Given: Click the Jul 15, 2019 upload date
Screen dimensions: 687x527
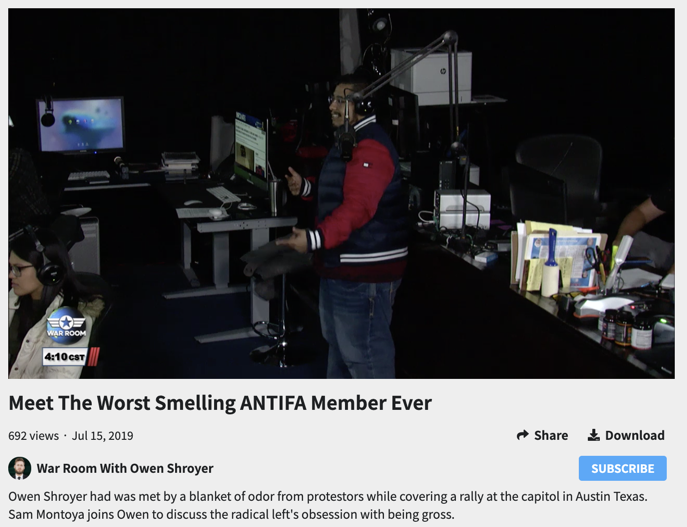Looking at the screenshot, I should coord(102,435).
